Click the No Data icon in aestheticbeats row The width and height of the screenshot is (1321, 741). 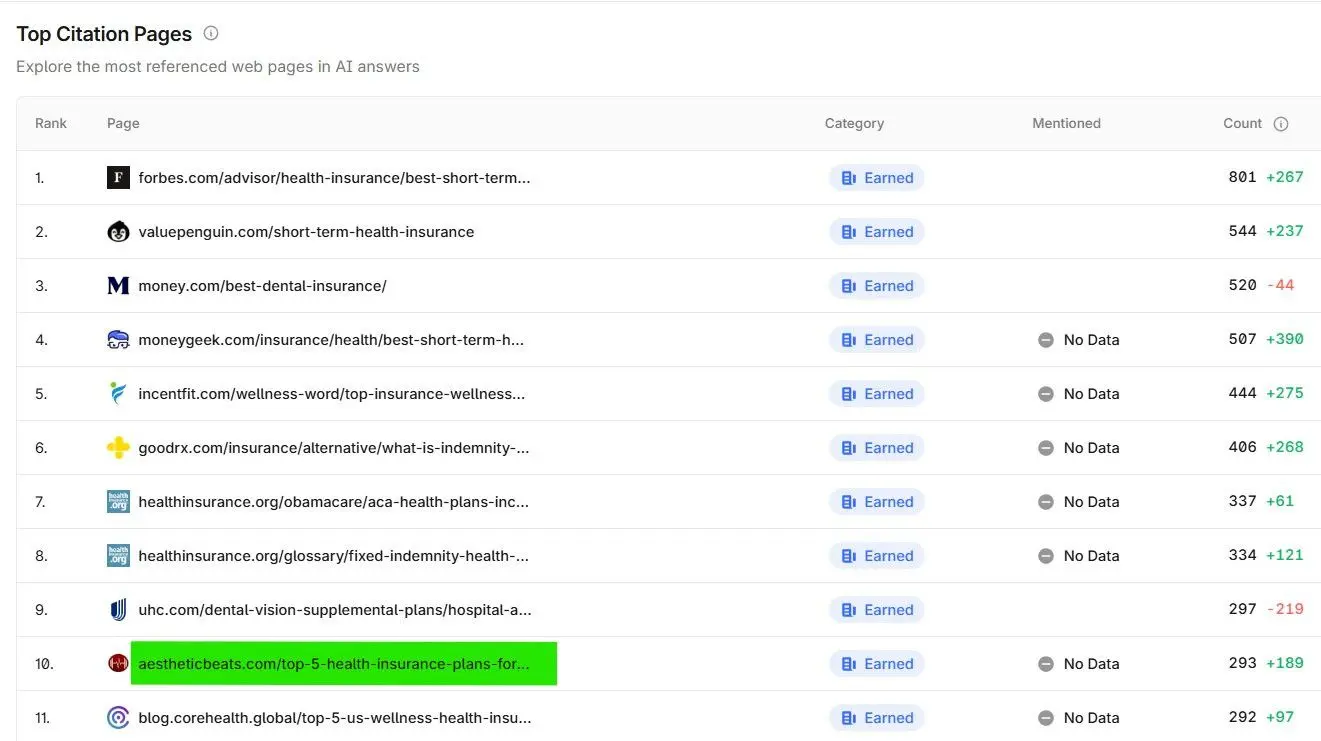click(x=1046, y=664)
